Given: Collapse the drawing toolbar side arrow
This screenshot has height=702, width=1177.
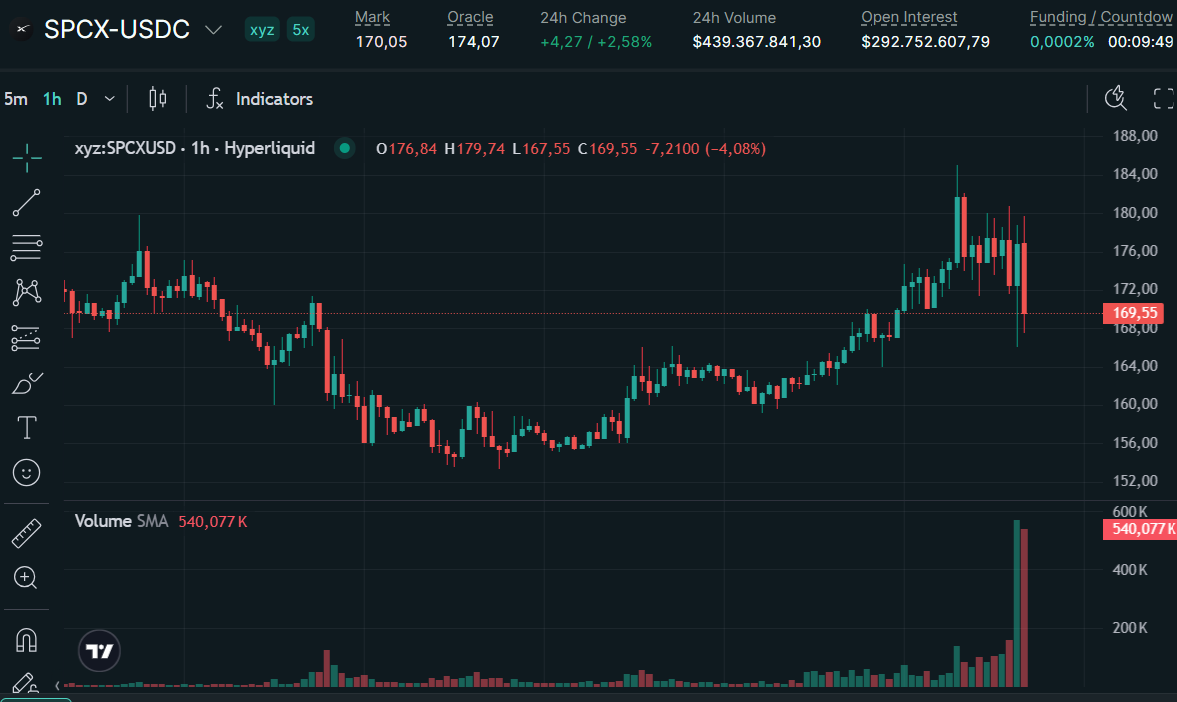Looking at the screenshot, I should coord(58,685).
